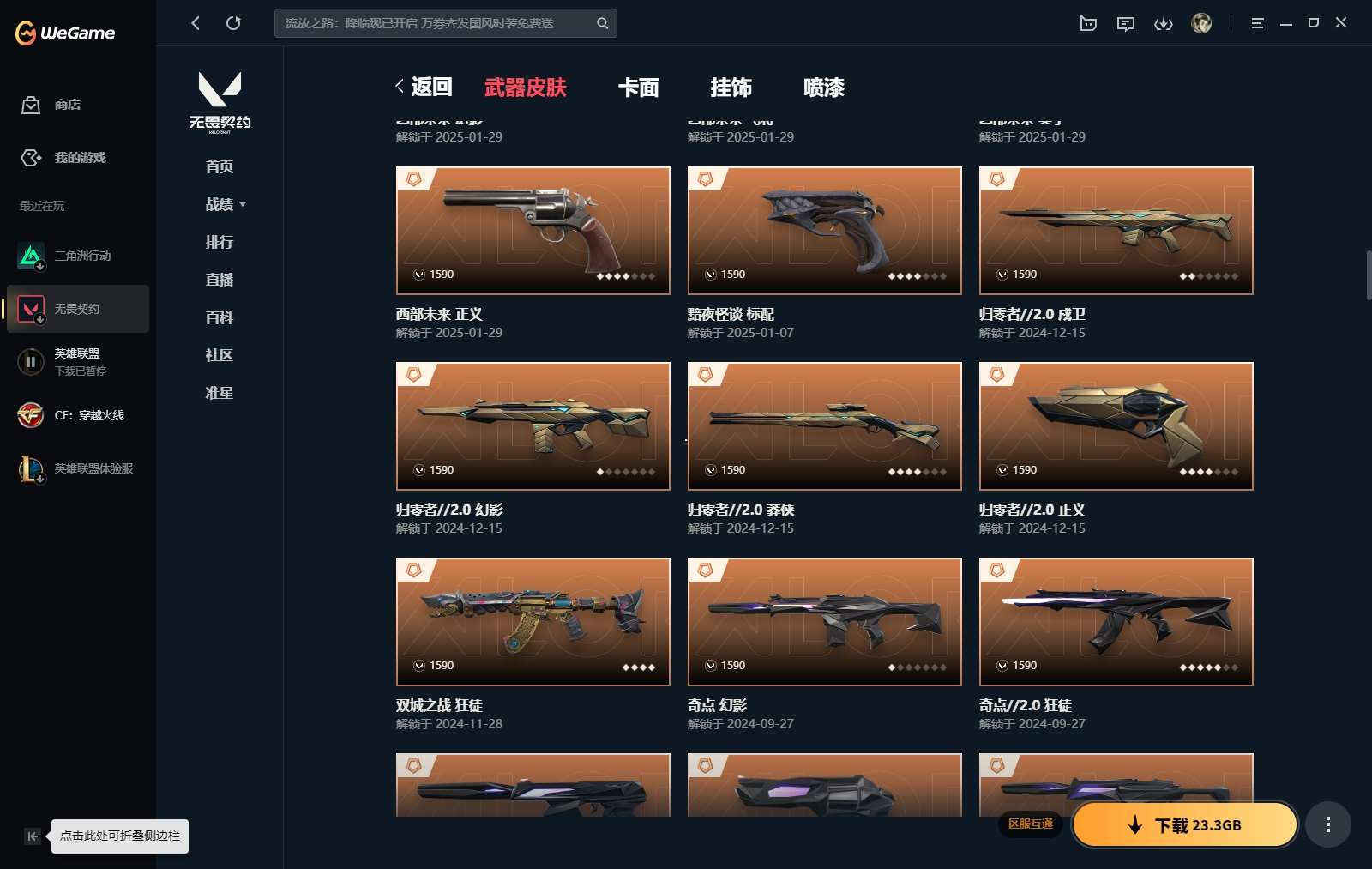Open the hamburger main menu icon
The image size is (1372, 869).
click(1257, 23)
